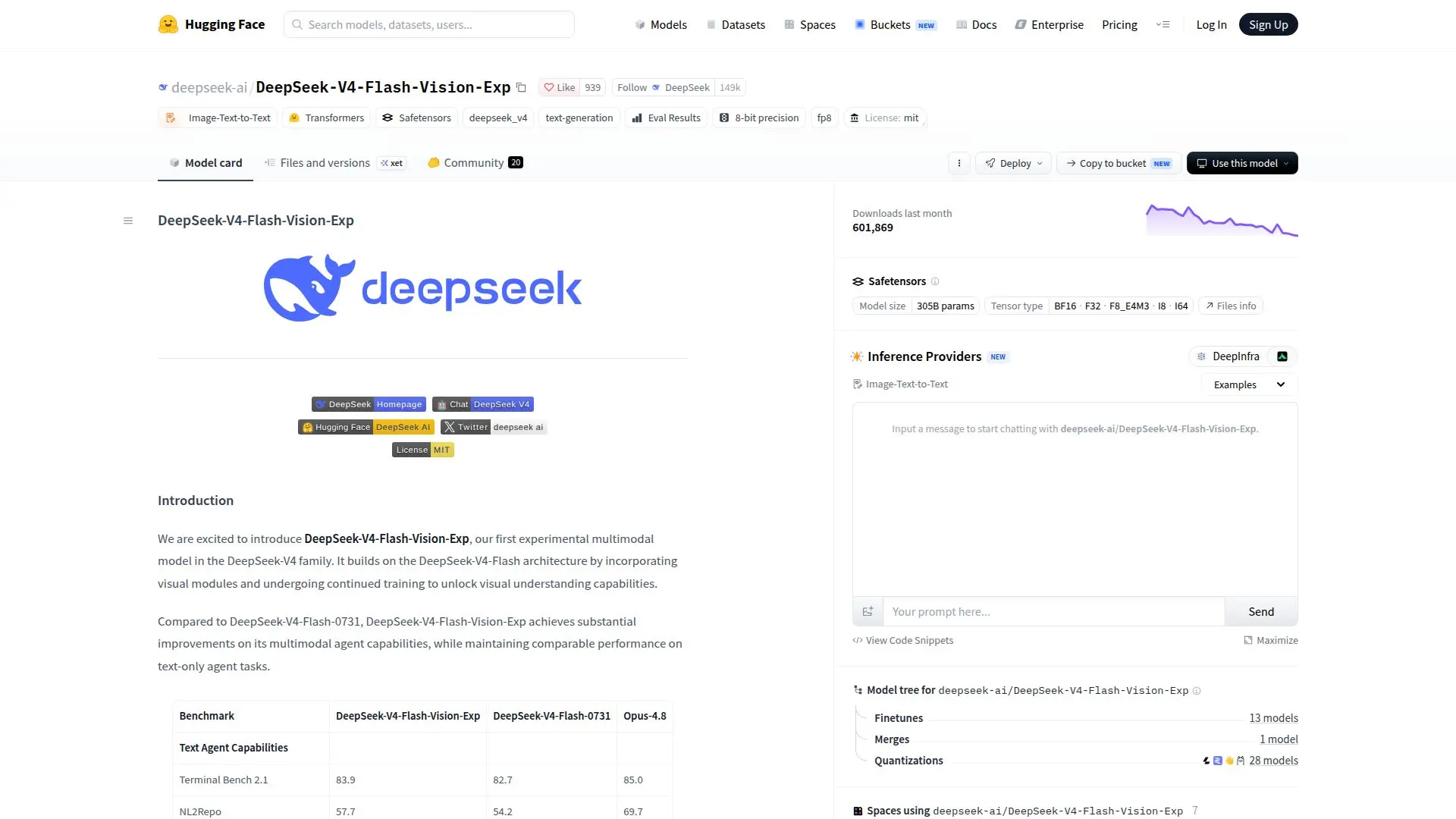The image size is (1456, 819).
Task: Click the DeepSeek whale logo image
Action: 422,288
